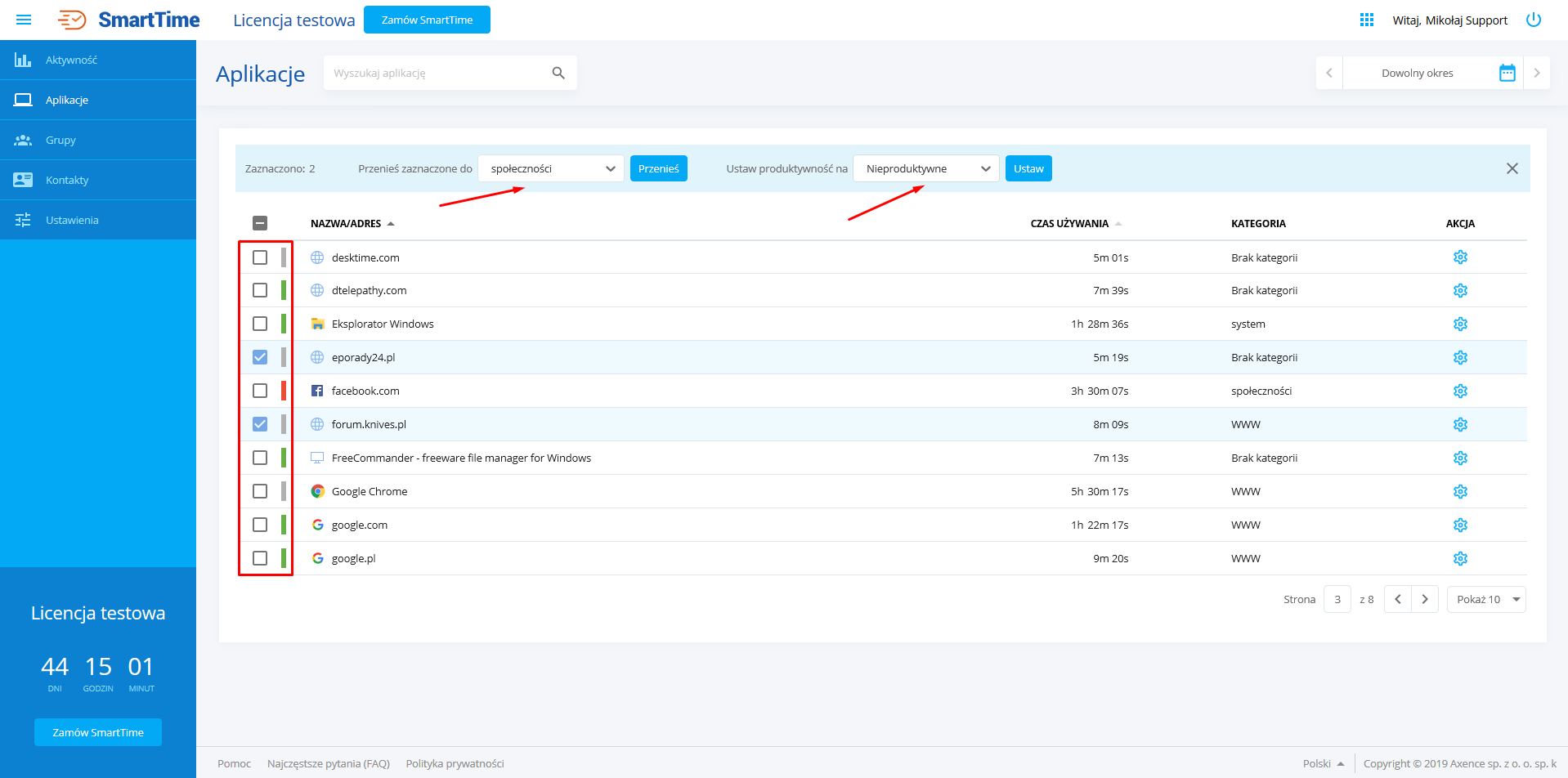This screenshot has height=778, width=1568.
Task: Open the Kontakty panel
Action: click(66, 180)
